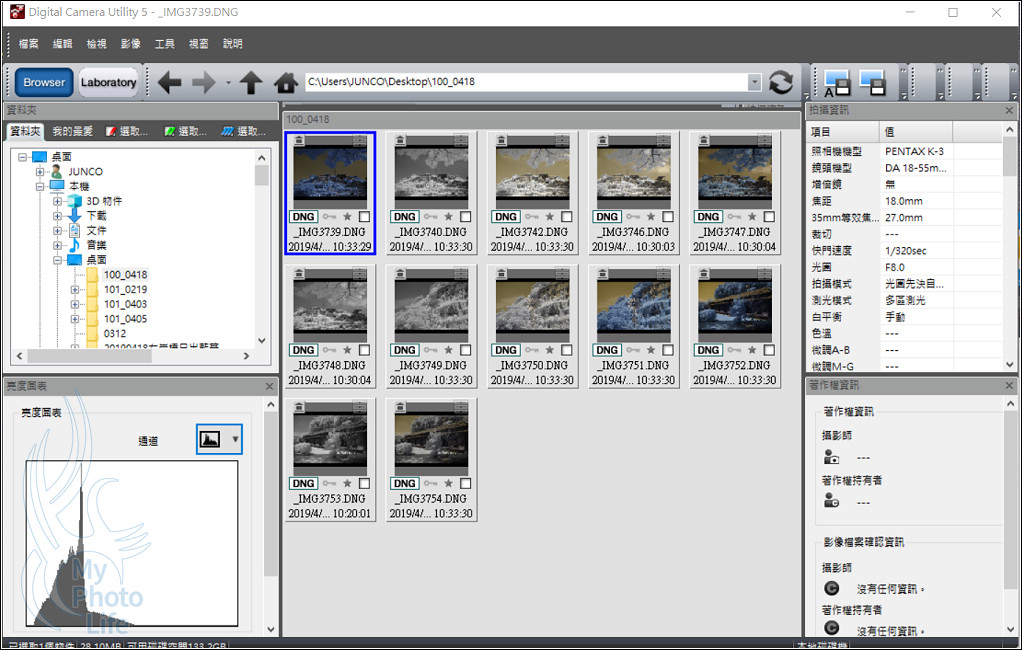Open the folder path dropdown
This screenshot has width=1022, height=650.
click(754, 83)
